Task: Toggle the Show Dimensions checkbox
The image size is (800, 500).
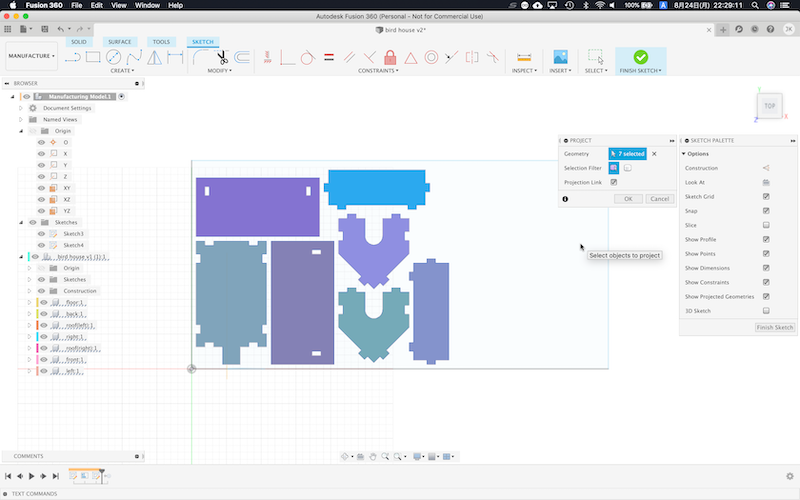Action: (766, 268)
